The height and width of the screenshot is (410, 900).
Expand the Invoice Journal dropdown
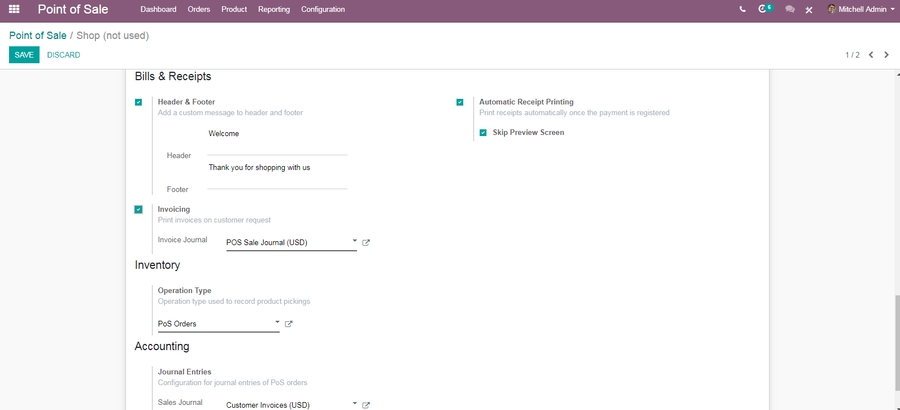pos(354,241)
